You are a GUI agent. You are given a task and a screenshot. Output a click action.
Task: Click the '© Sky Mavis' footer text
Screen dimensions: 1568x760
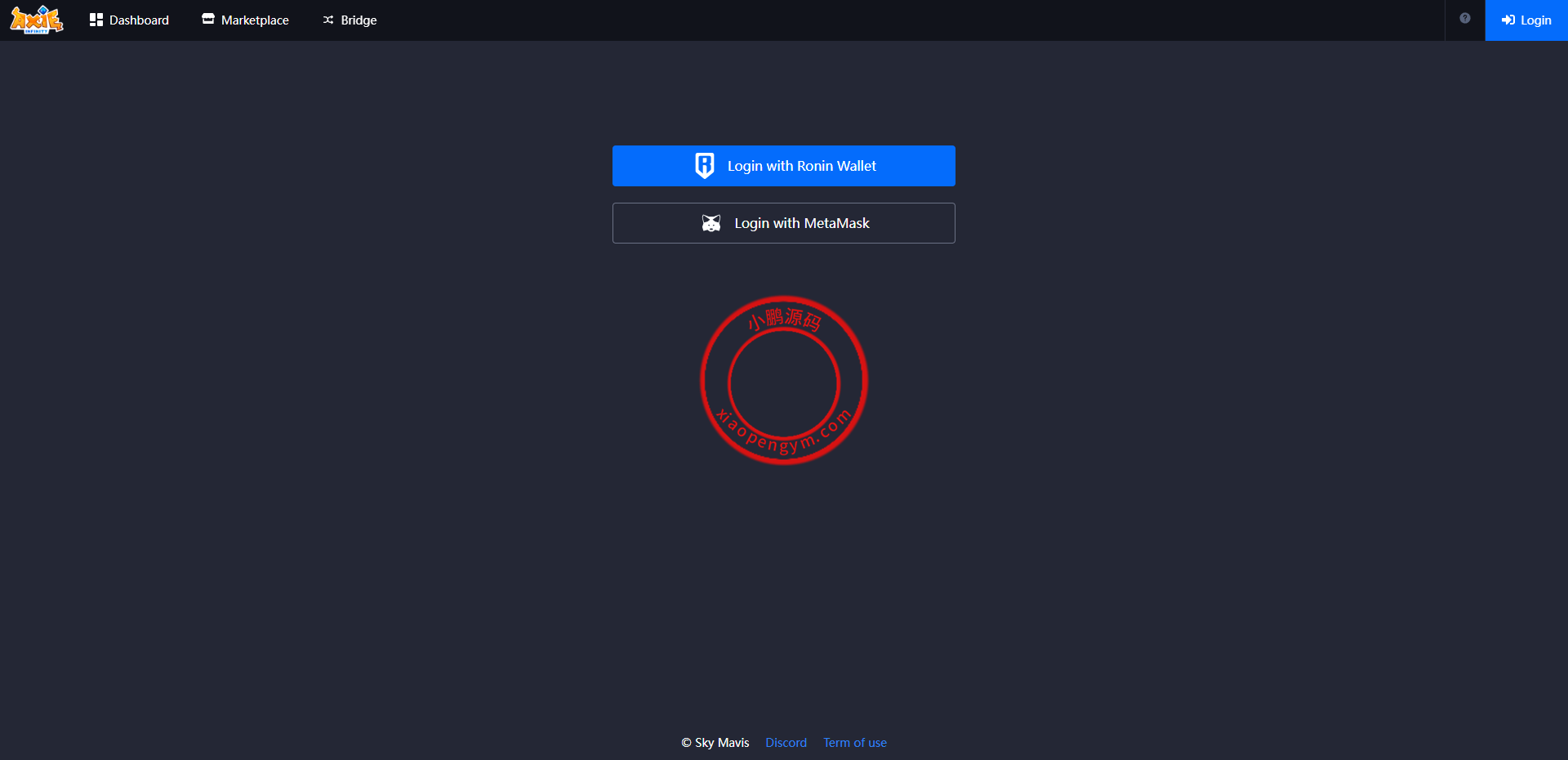[715, 743]
